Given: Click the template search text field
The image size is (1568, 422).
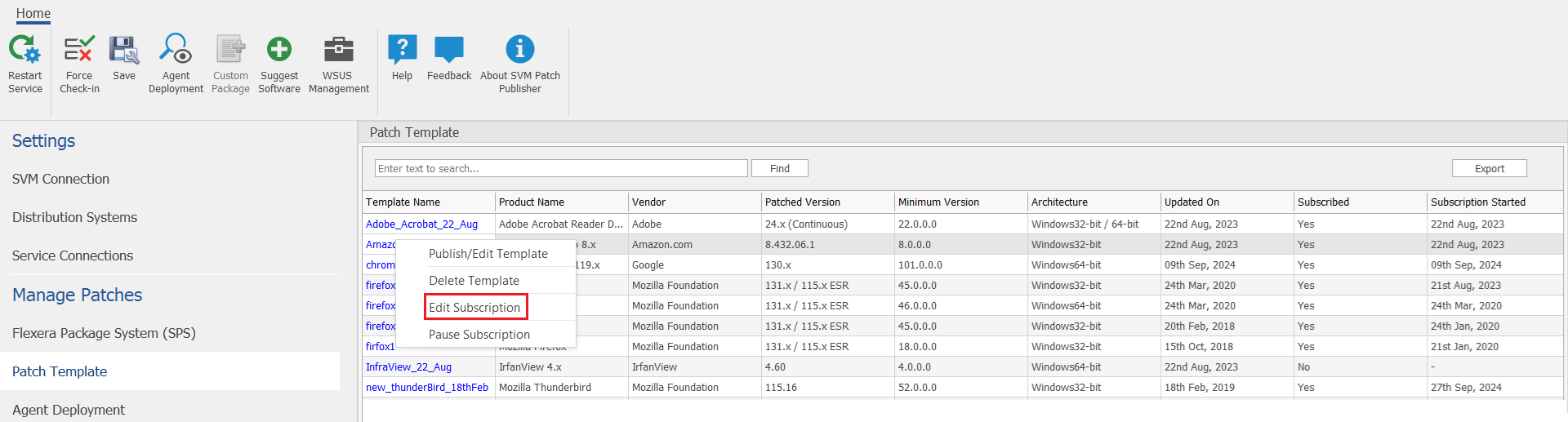Looking at the screenshot, I should click(x=560, y=168).
